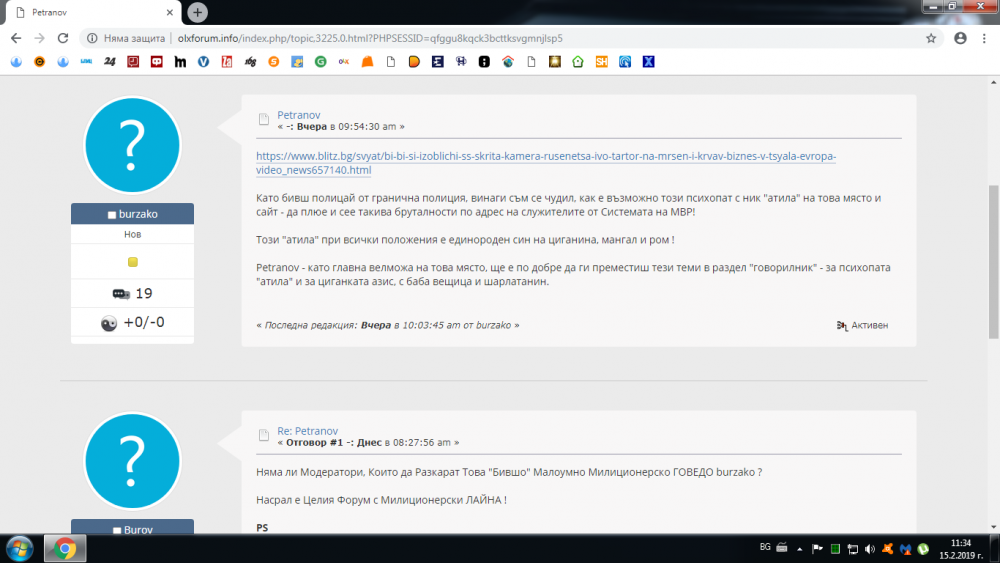Viewport: 1000px width, 563px height.
Task: Open the '168' bookmark icon
Action: 250,62
